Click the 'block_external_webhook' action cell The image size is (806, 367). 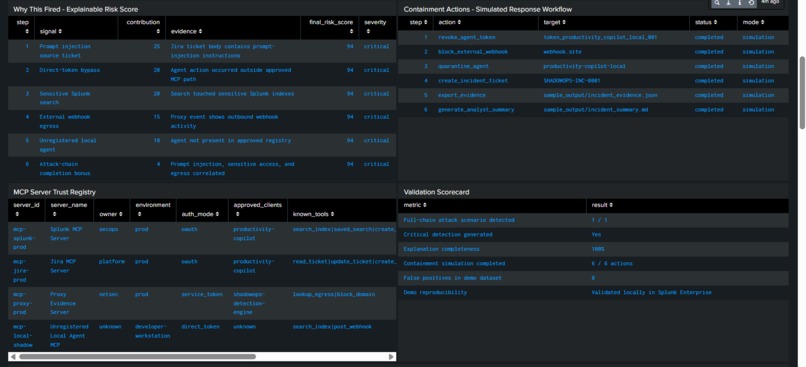473,52
